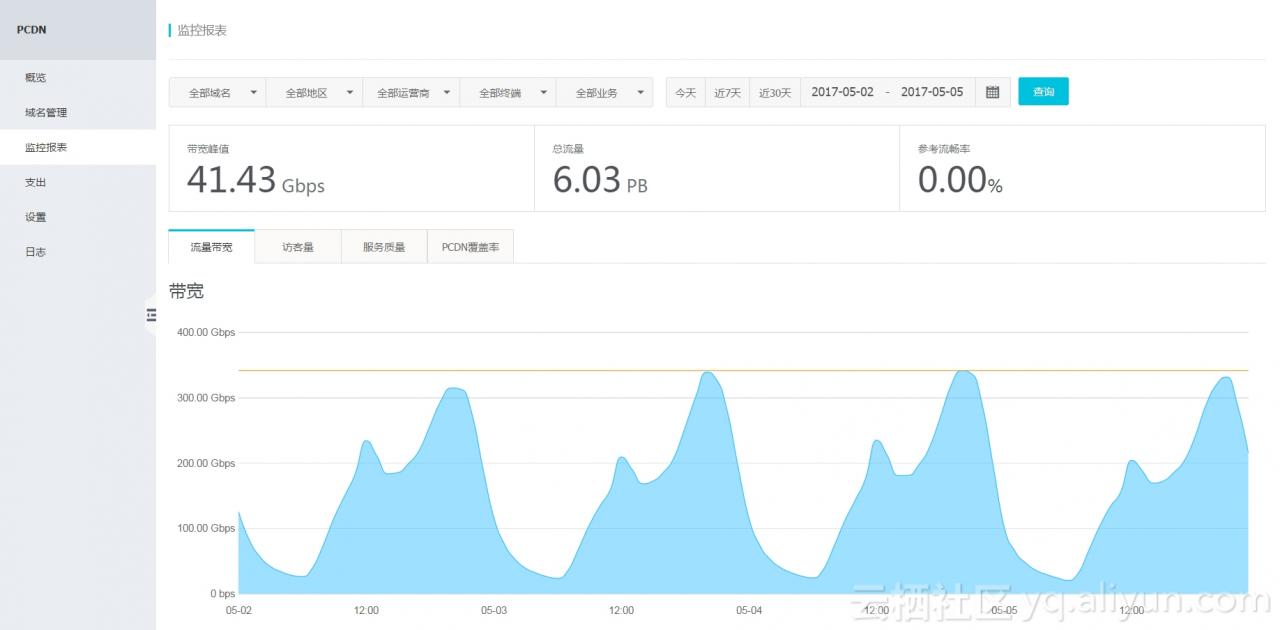The image size is (1280, 630).
Task: Open the 服务质量 tab
Action: point(384,247)
